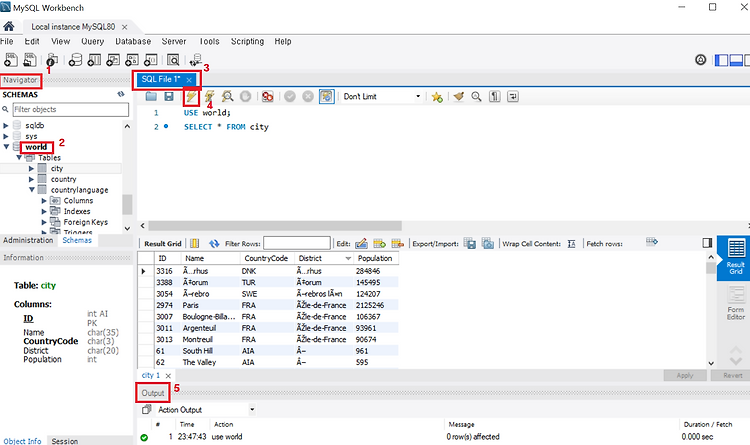
Task: Click the editor horizontal scrollbar
Action: tap(275, 225)
